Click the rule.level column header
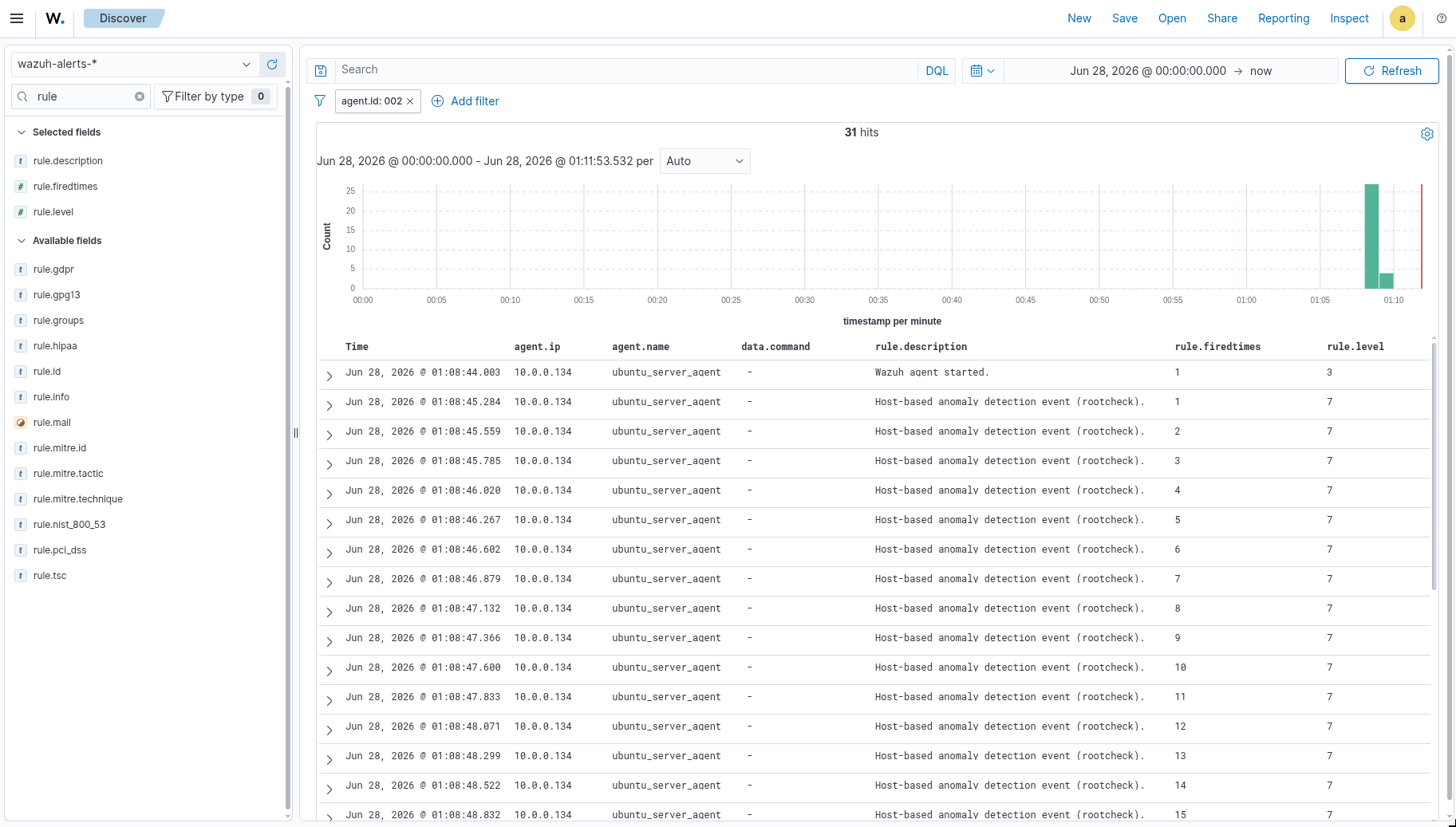Image resolution: width=1456 pixels, height=827 pixels. 1355,347
